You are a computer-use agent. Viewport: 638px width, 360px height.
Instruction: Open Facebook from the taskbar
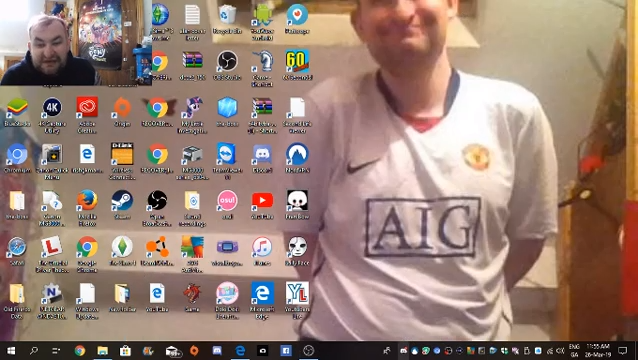click(x=286, y=351)
